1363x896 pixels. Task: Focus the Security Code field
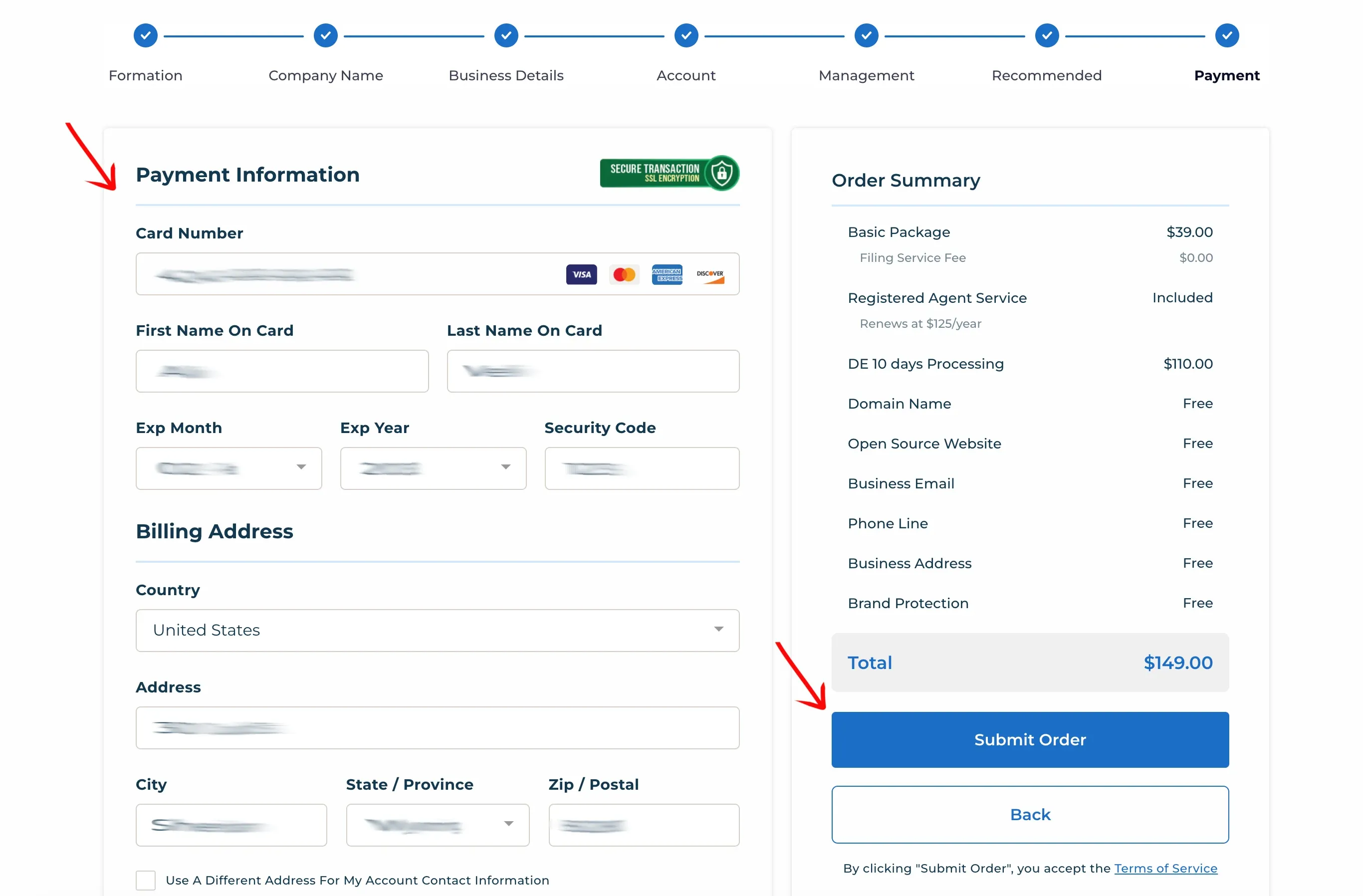pos(642,468)
